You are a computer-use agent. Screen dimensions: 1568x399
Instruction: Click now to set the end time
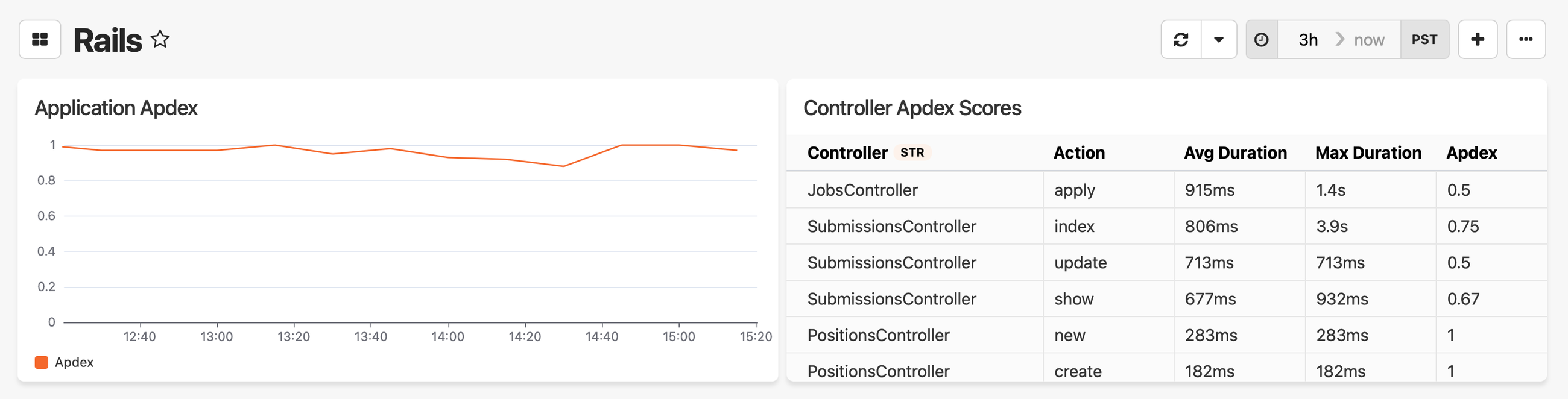1369,39
